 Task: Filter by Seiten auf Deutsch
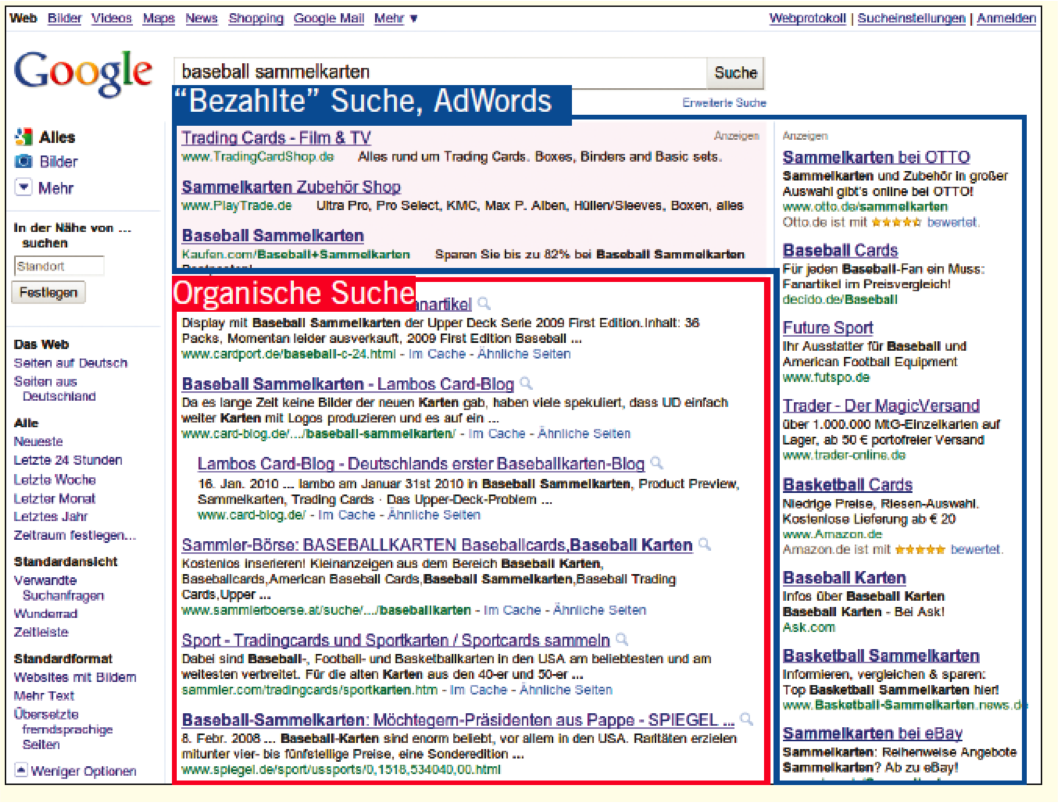click(70, 363)
